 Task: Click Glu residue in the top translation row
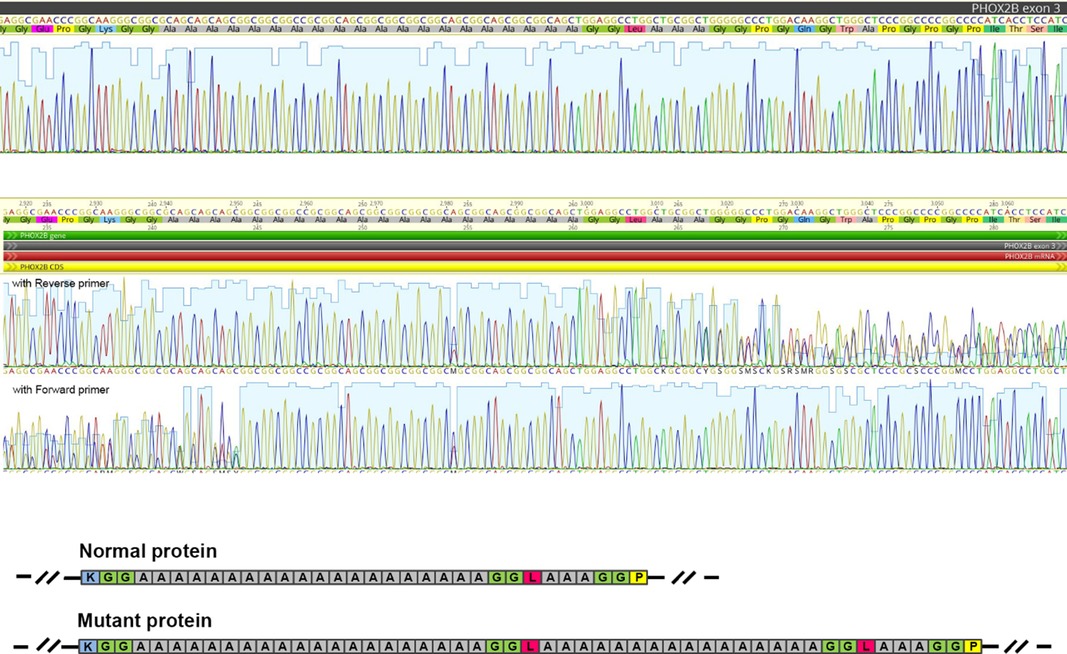pyautogui.click(x=43, y=29)
